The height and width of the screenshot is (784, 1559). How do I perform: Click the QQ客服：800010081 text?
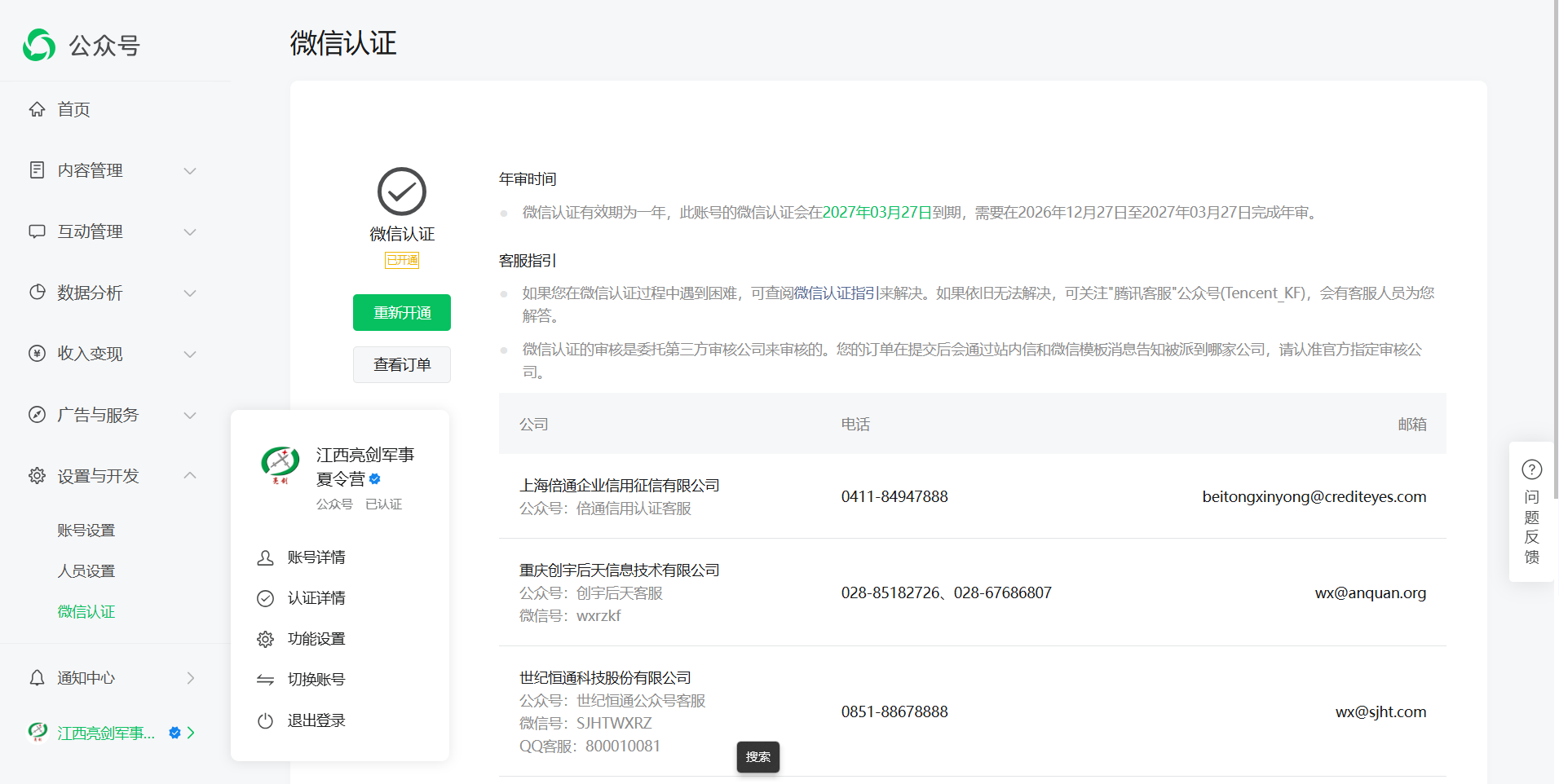pyautogui.click(x=590, y=747)
